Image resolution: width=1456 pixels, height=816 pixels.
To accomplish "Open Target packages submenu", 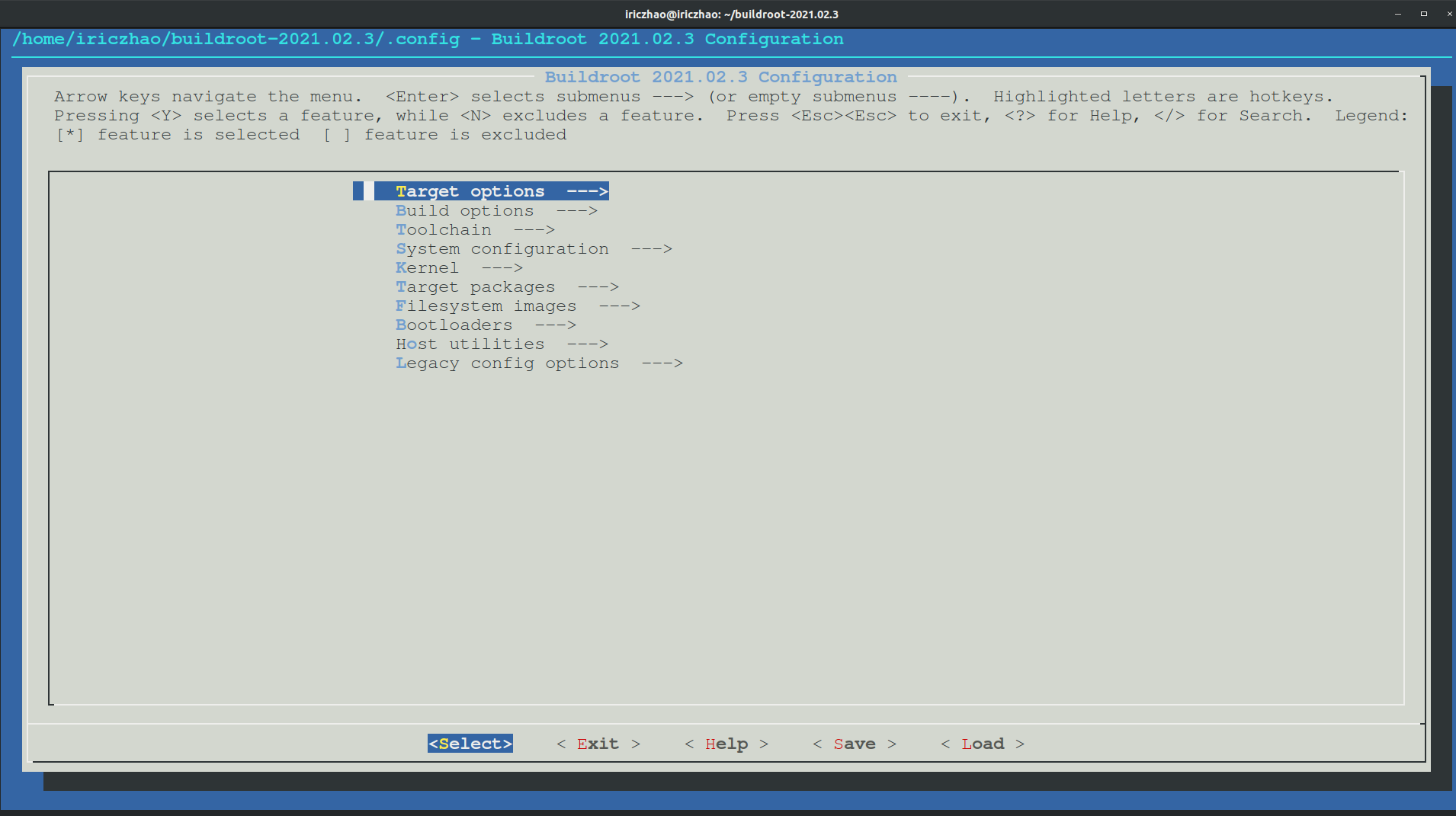I will (x=507, y=287).
